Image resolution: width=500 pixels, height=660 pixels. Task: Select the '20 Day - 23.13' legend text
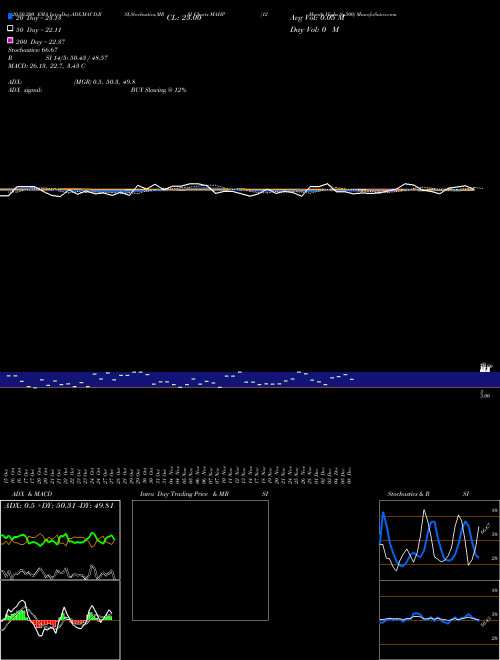pyautogui.click(x=39, y=18)
